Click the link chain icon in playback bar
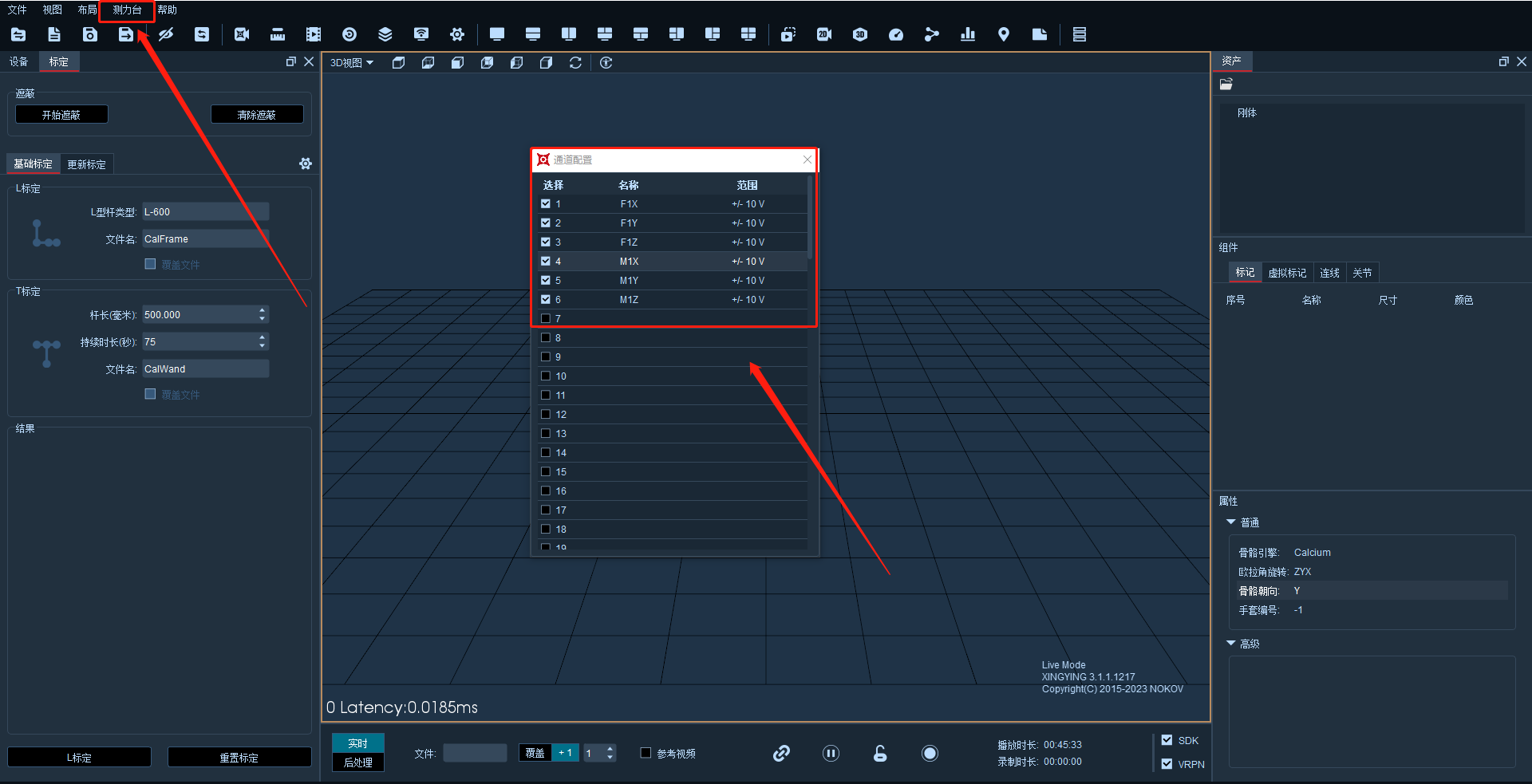The height and width of the screenshot is (784, 1532). click(781, 753)
